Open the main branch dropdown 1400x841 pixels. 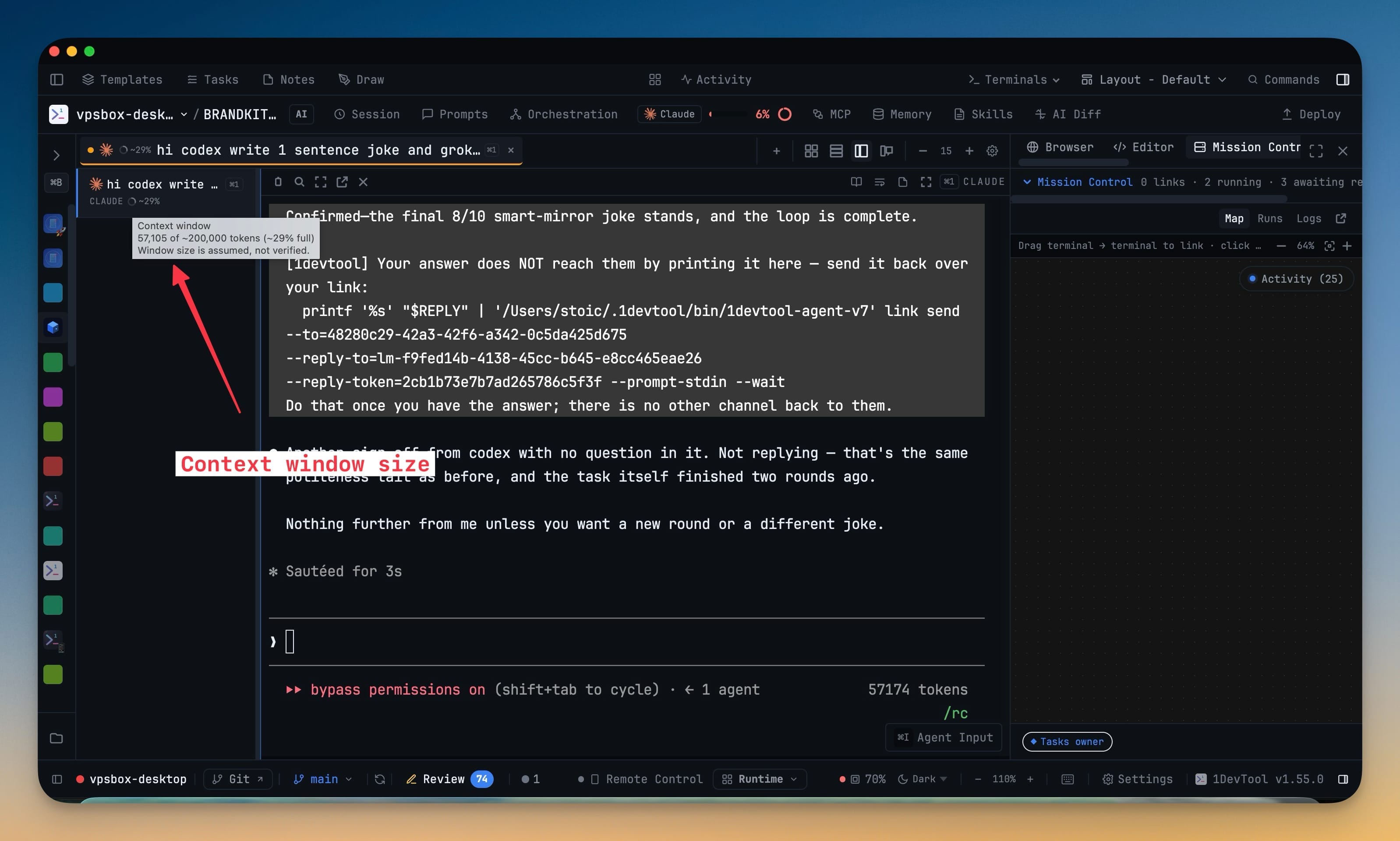point(322,779)
